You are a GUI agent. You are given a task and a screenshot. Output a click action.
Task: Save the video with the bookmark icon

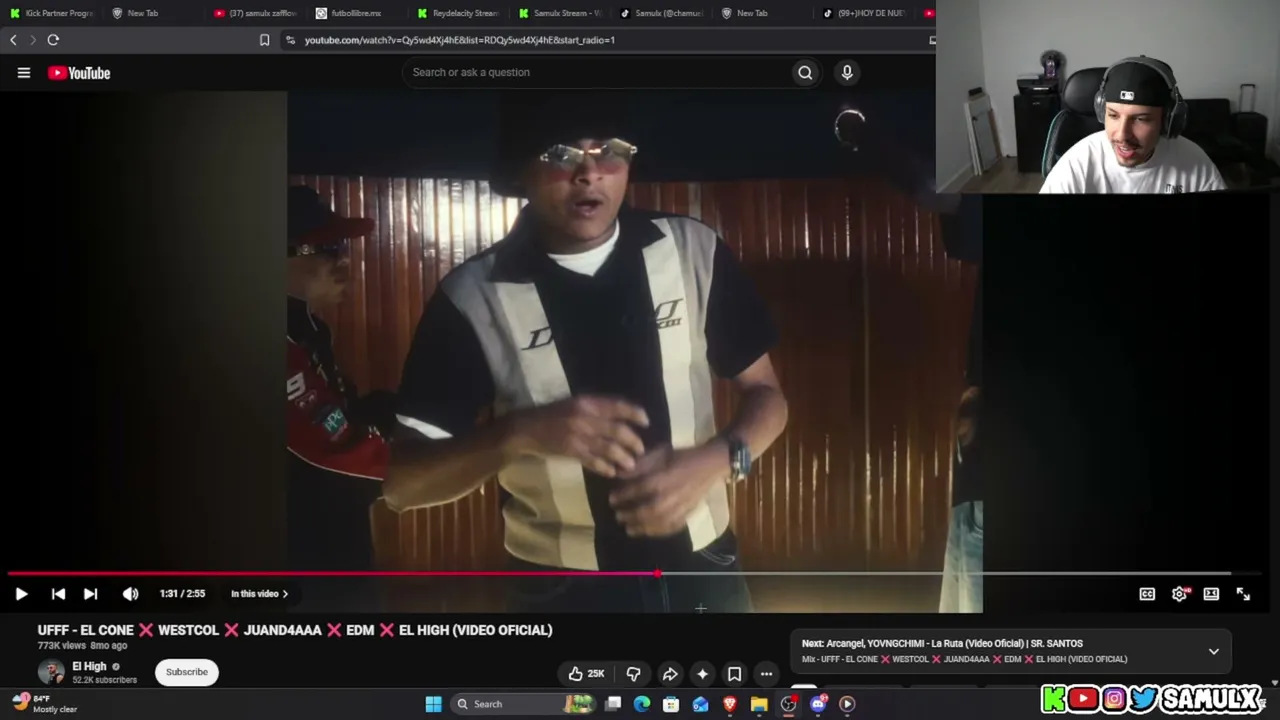point(734,674)
